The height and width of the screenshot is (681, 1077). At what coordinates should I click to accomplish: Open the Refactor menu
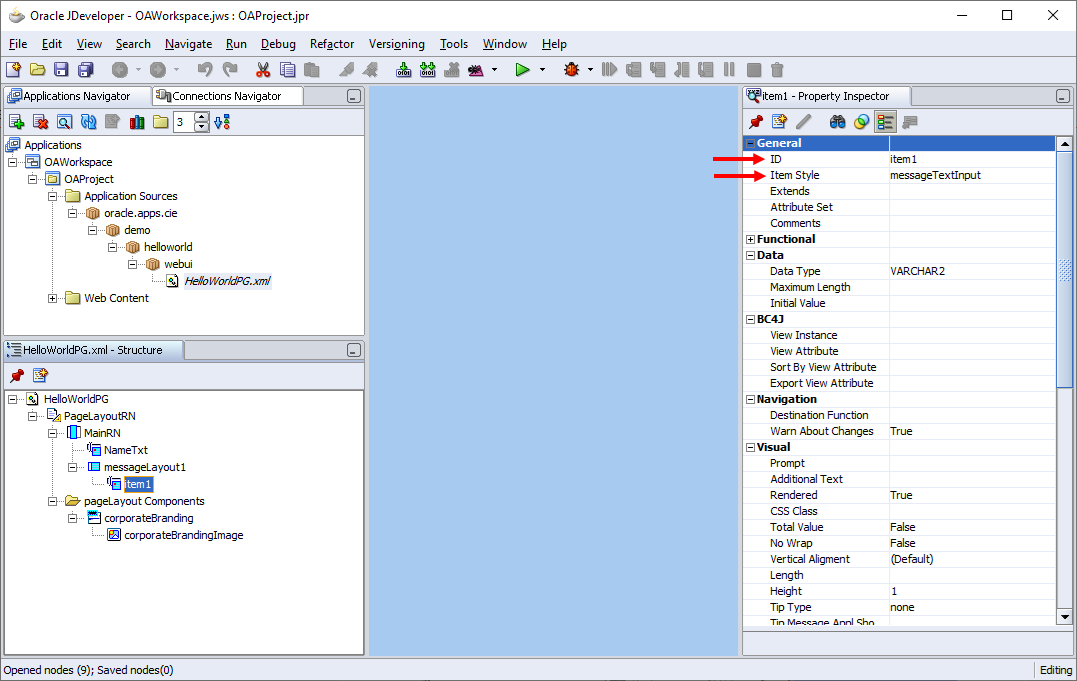tap(332, 44)
